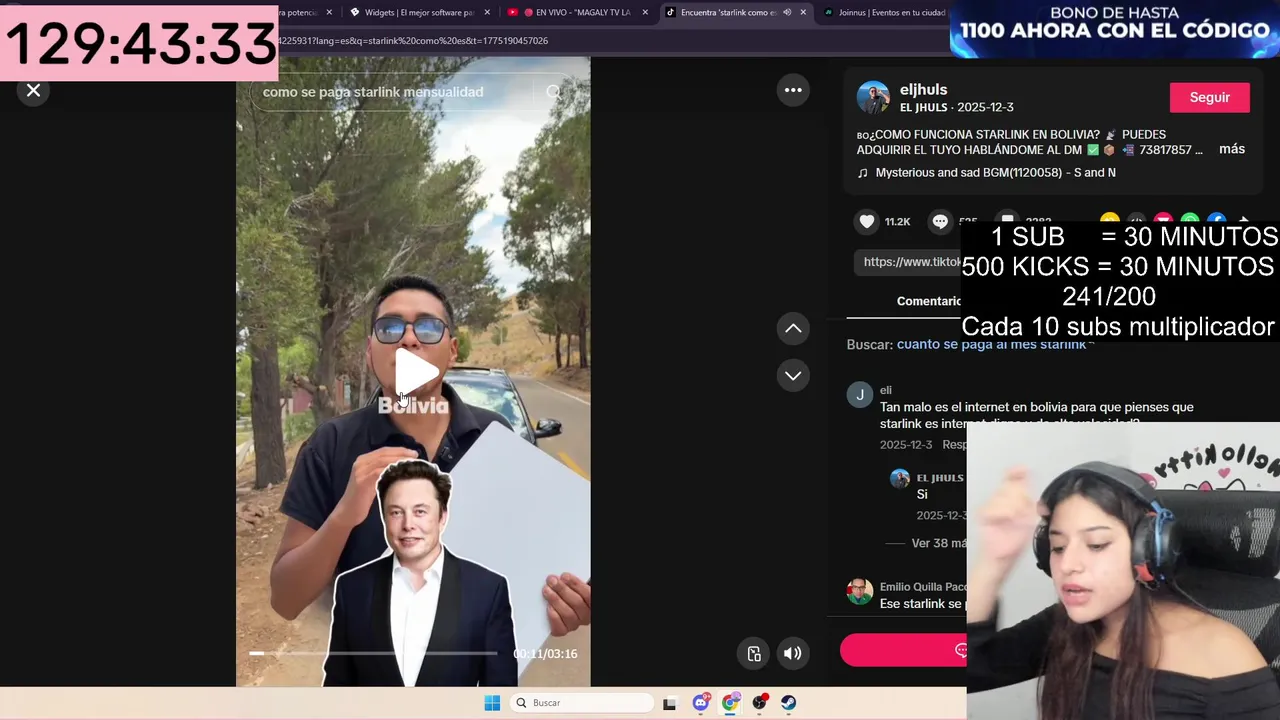The width and height of the screenshot is (1280, 720).
Task: Toggle the floating mini player icon
Action: click(x=754, y=653)
